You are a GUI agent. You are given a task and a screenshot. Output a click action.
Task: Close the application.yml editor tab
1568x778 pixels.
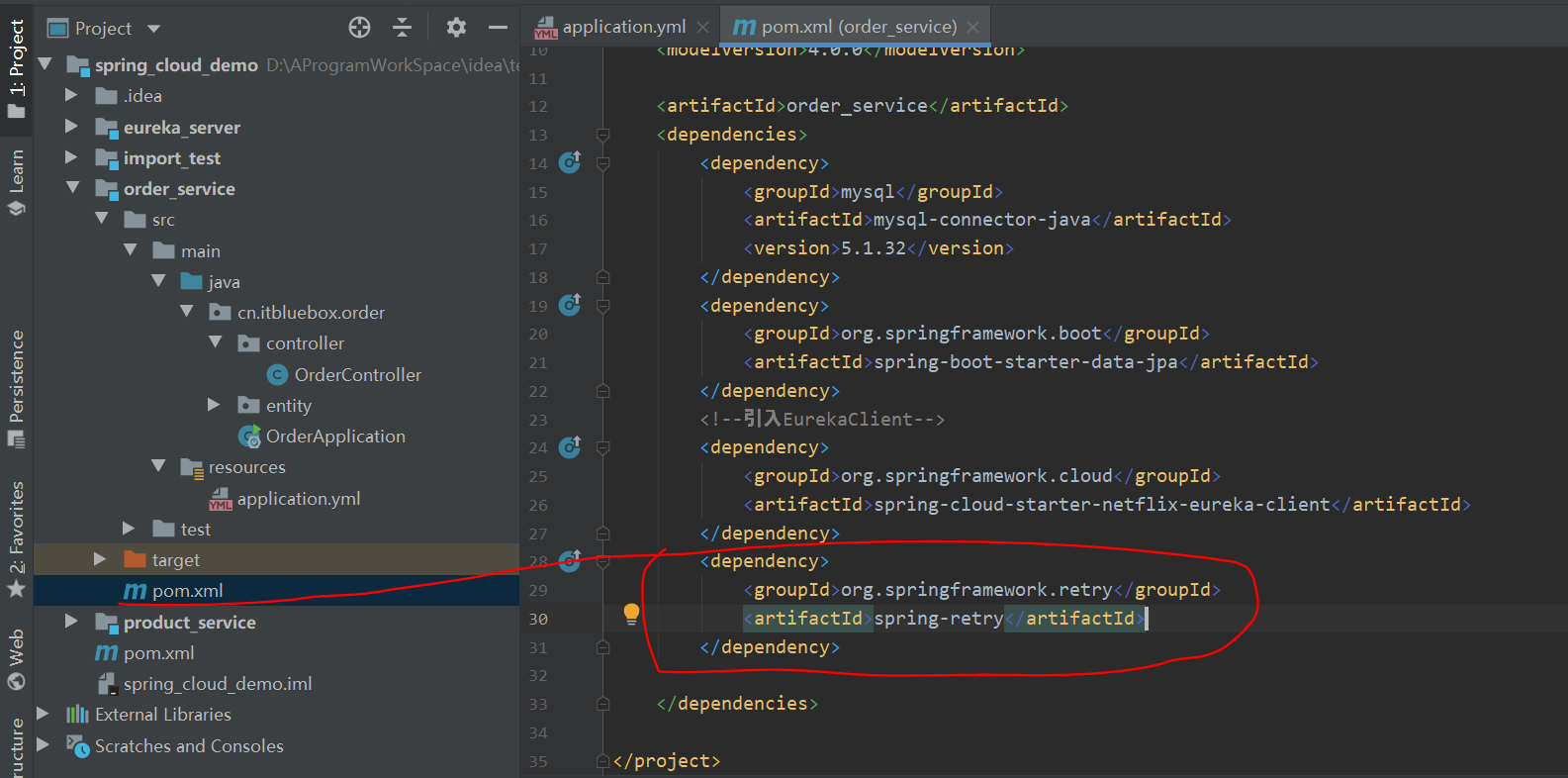[702, 28]
